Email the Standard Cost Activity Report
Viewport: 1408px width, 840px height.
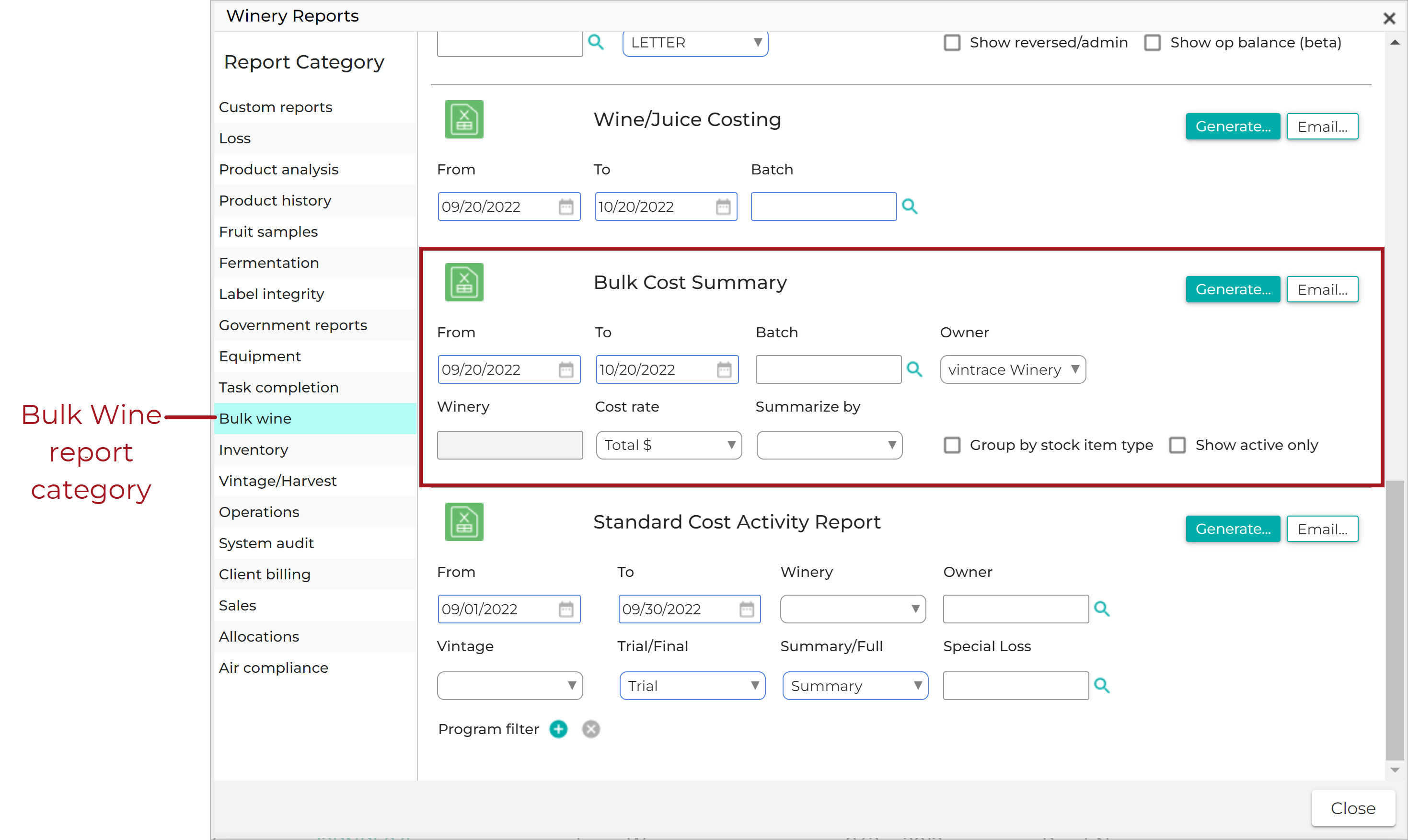coord(1322,529)
